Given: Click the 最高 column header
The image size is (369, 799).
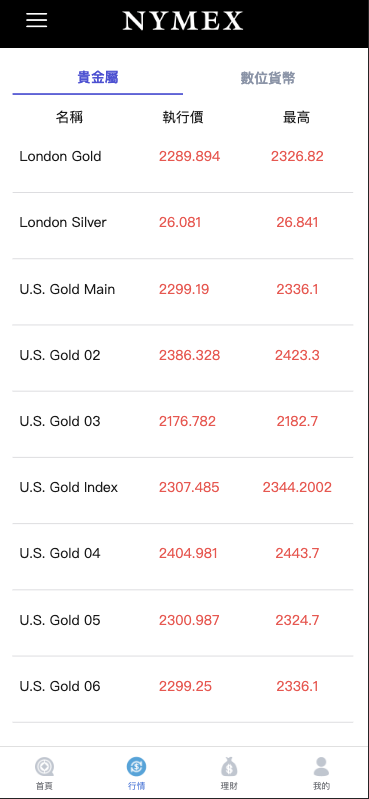Looking at the screenshot, I should (x=297, y=118).
